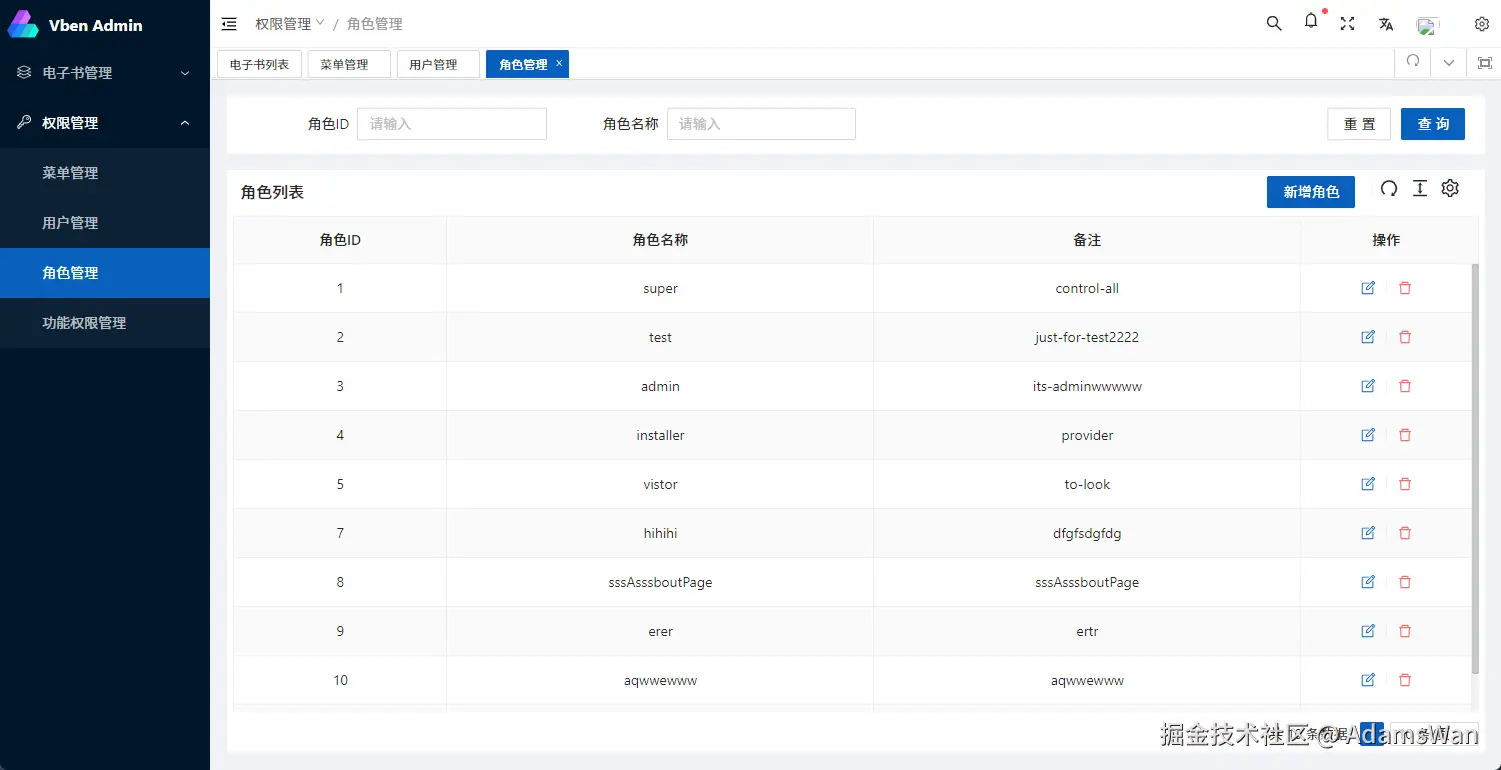Reload the role table data
This screenshot has height=770, width=1501.
[x=1389, y=188]
